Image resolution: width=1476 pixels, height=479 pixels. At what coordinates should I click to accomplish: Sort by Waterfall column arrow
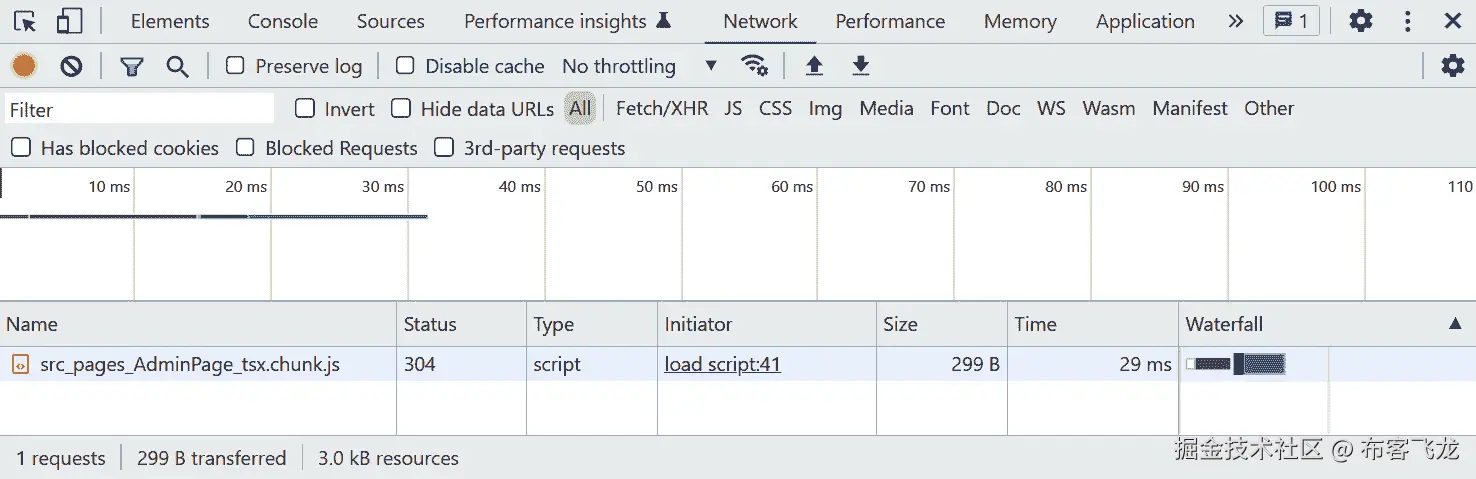(1454, 324)
